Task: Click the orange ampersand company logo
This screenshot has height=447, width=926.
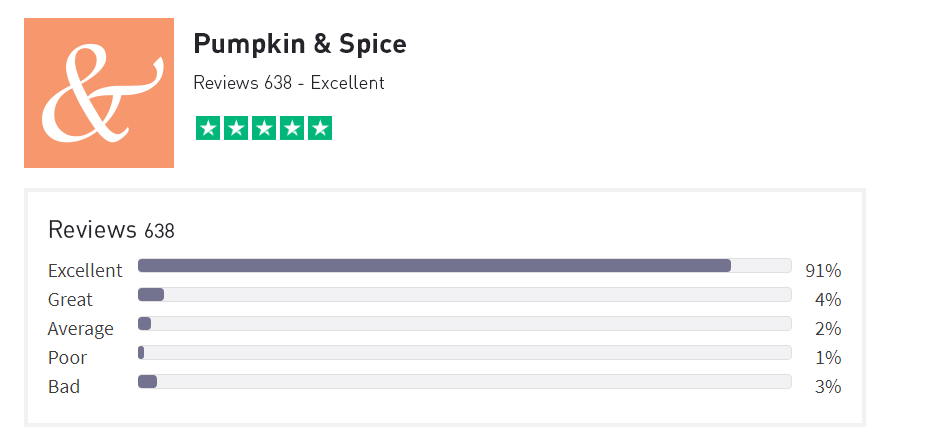Action: pos(99,93)
